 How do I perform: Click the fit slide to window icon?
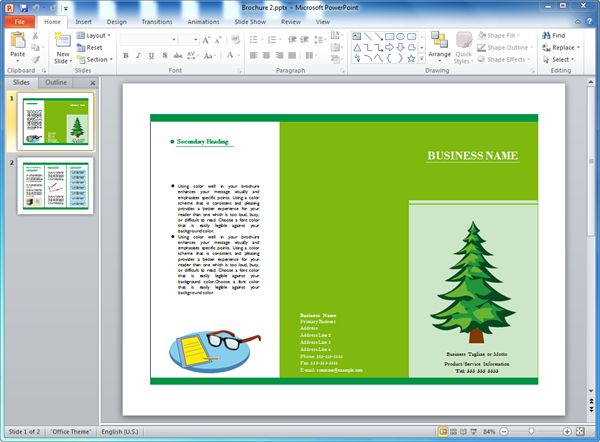click(x=580, y=431)
